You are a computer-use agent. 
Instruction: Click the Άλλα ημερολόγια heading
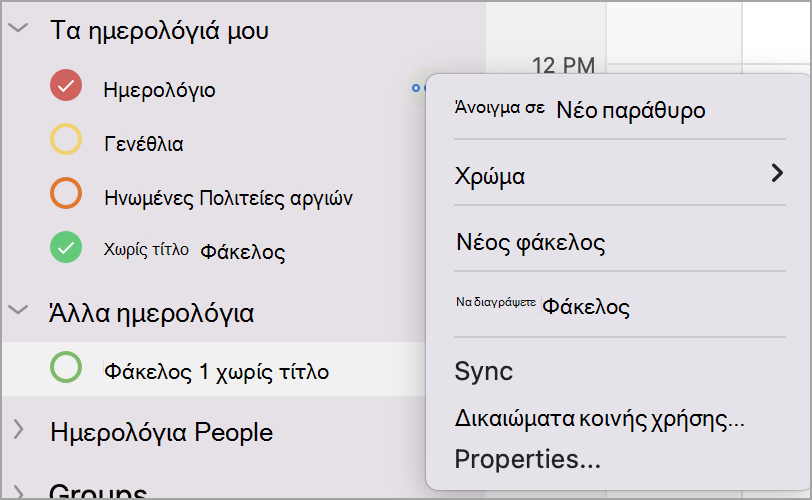[x=151, y=313]
